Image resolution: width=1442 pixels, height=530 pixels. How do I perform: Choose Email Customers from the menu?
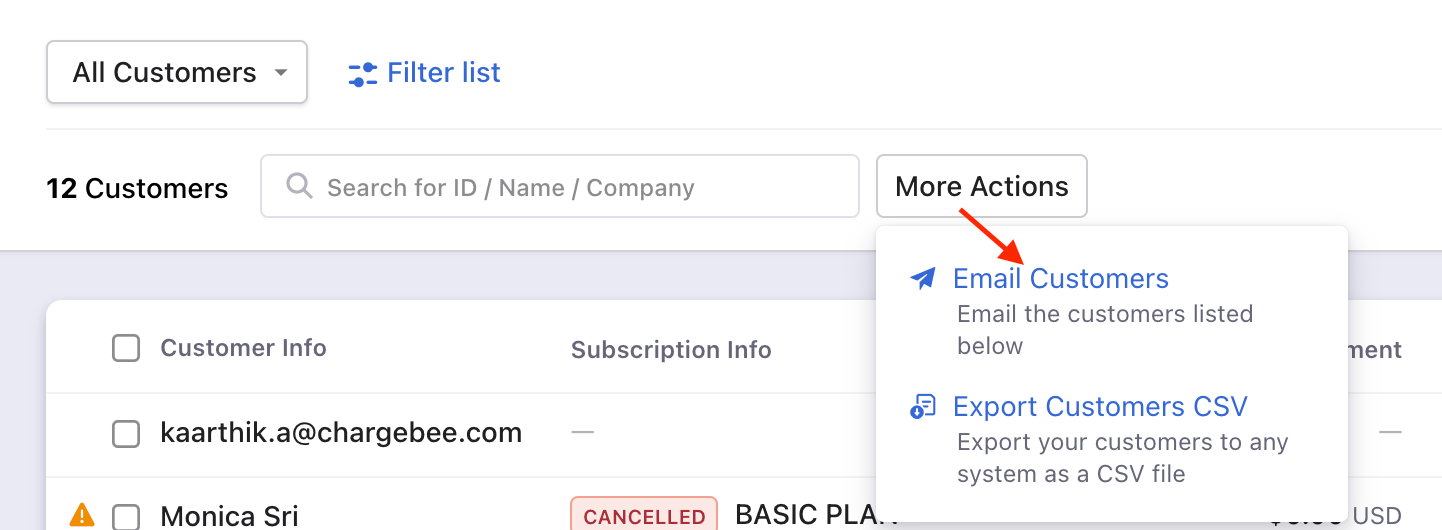[1060, 279]
